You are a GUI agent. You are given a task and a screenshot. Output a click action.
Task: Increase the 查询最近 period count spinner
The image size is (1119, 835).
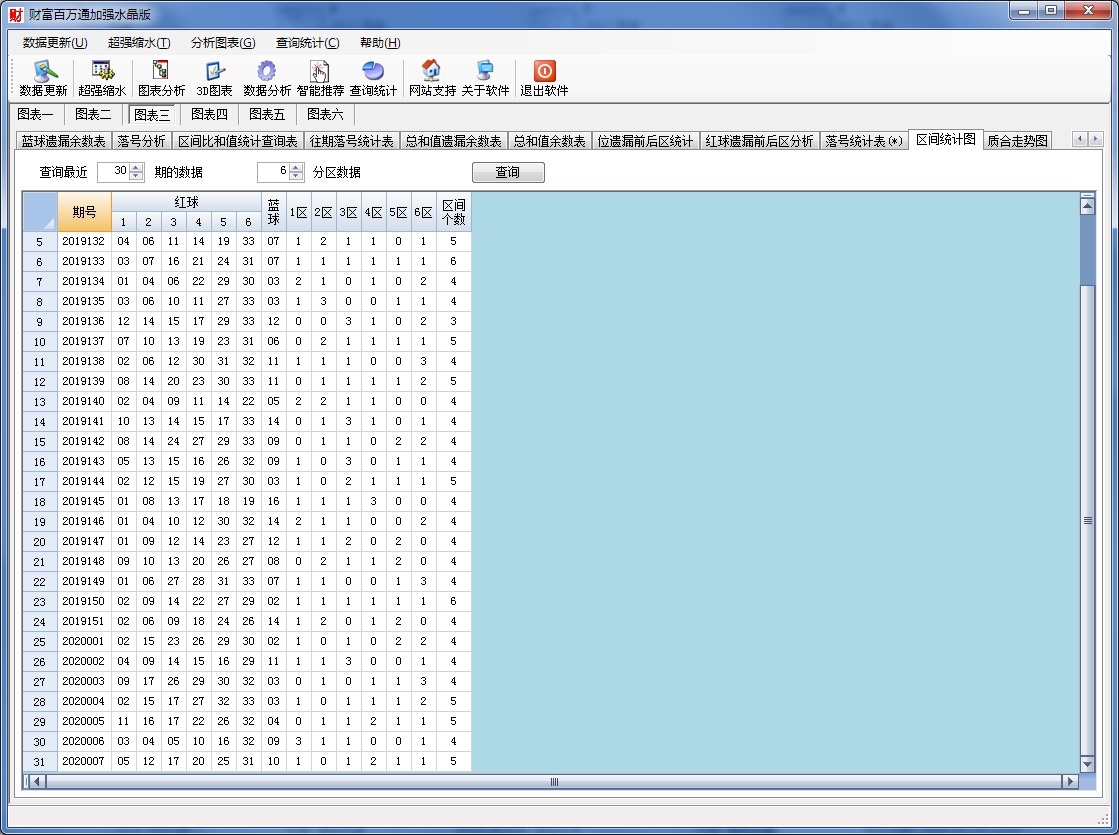(x=137, y=167)
